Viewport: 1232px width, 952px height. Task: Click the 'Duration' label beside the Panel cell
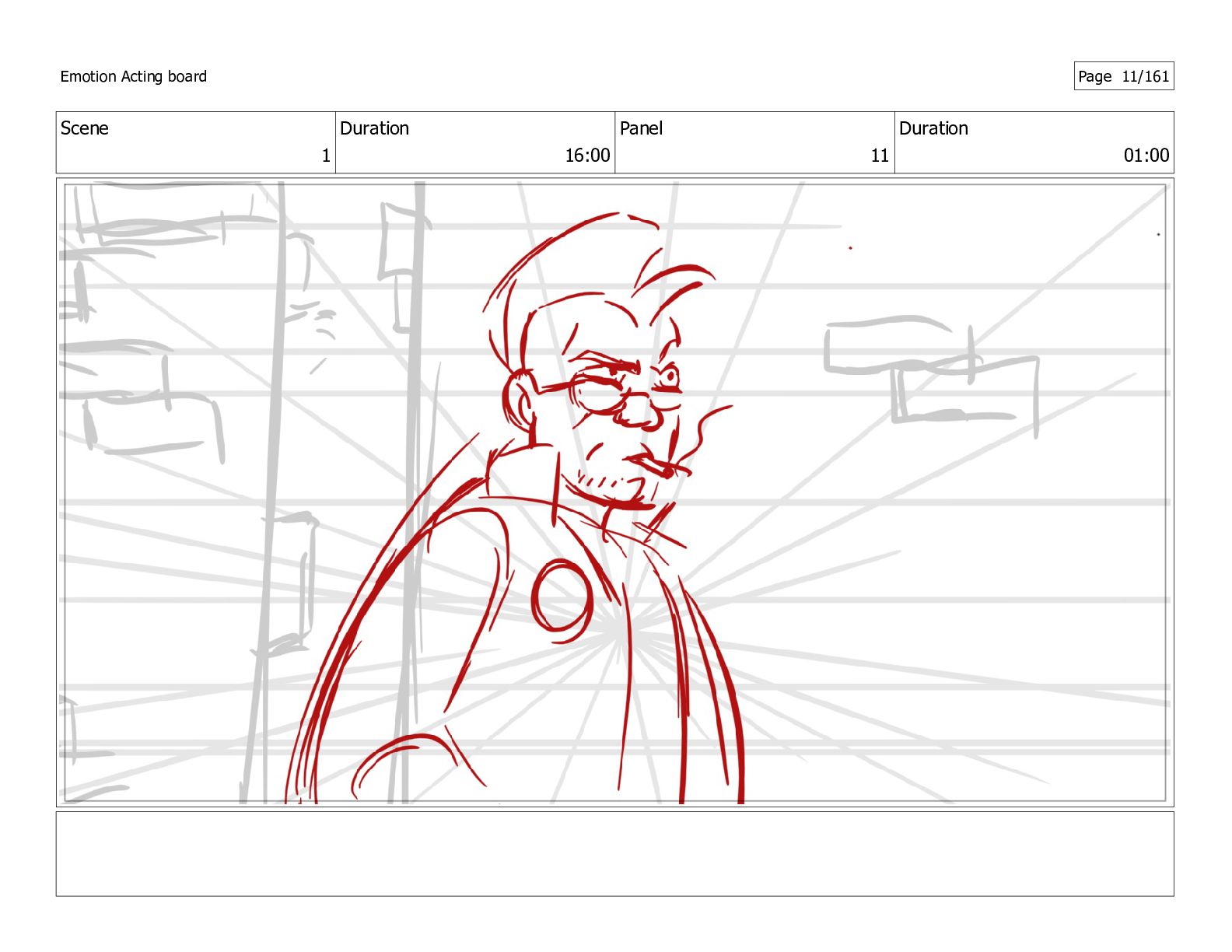point(933,128)
